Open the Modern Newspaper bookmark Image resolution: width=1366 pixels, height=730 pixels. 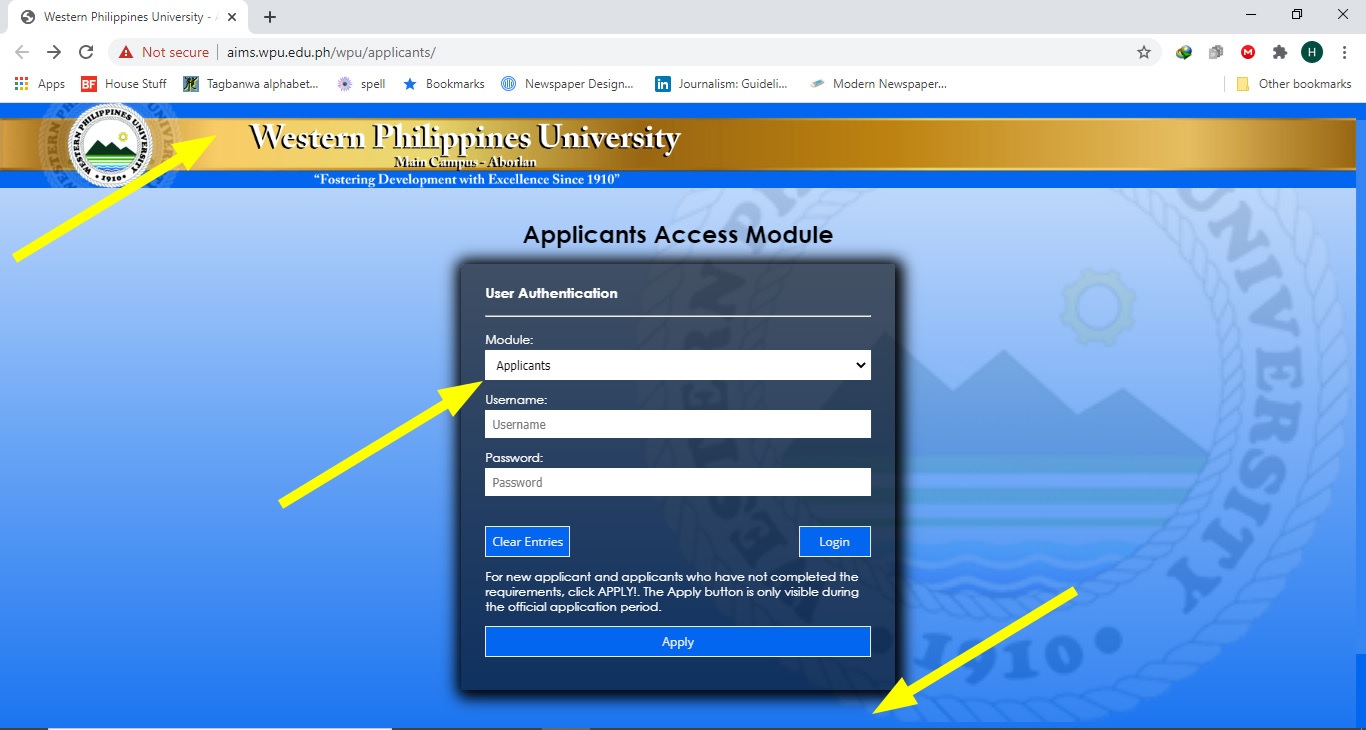878,84
